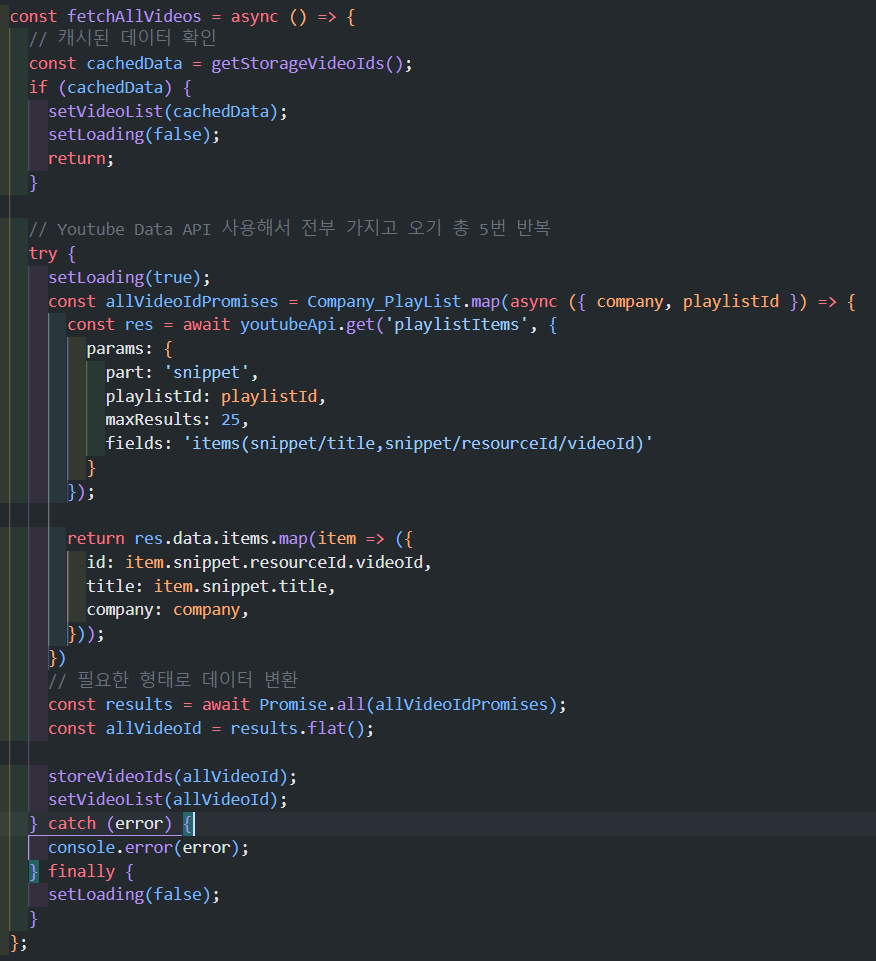Click the standalone 'return;' statement
The height and width of the screenshot is (961, 876).
click(x=81, y=159)
